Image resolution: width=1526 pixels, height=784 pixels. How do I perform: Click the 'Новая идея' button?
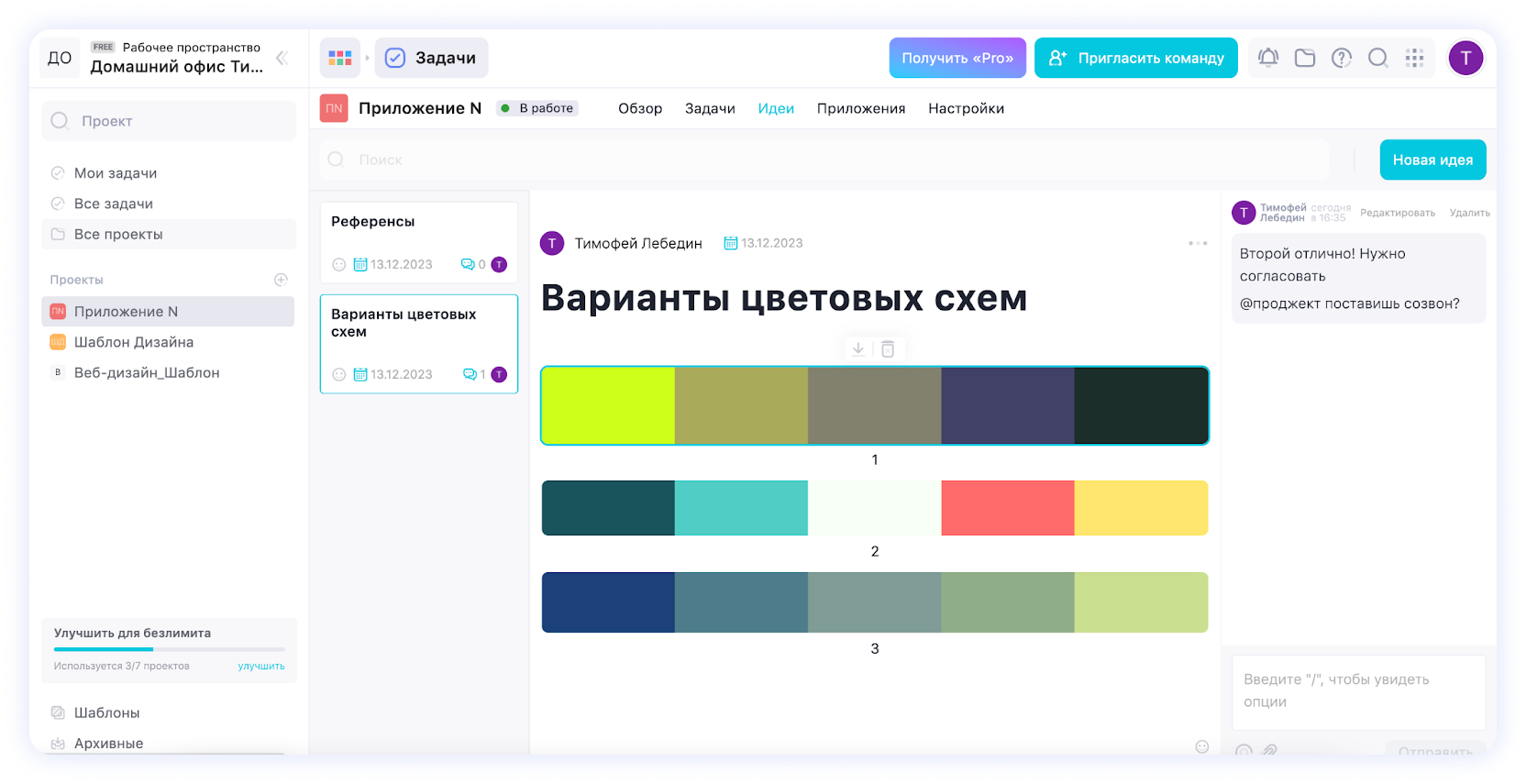pos(1432,160)
